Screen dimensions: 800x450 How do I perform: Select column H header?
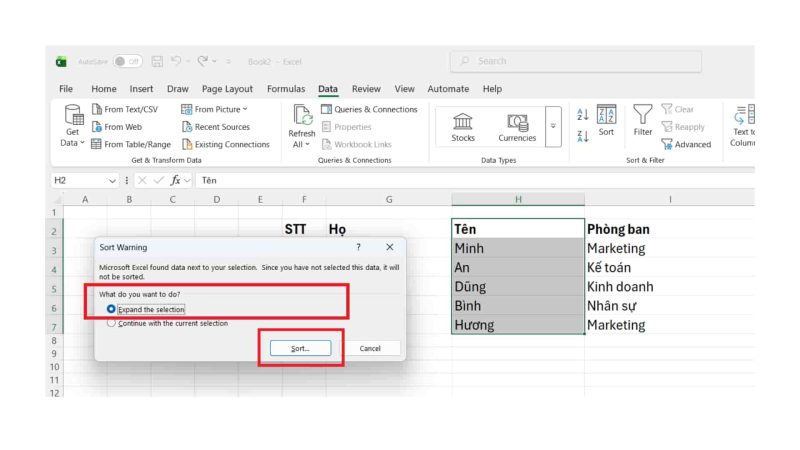point(518,199)
